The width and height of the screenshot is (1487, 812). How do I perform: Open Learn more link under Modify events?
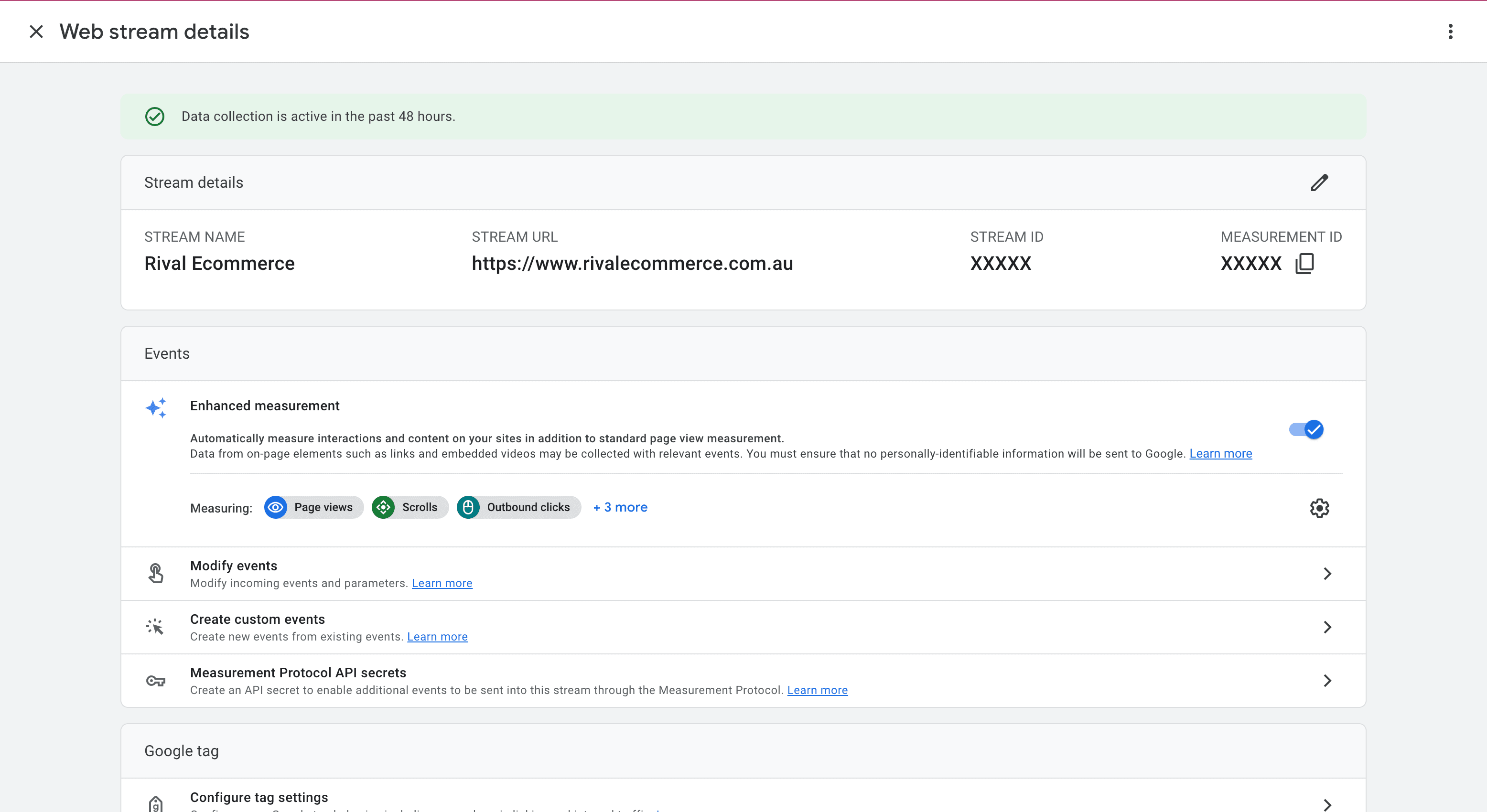point(442,584)
